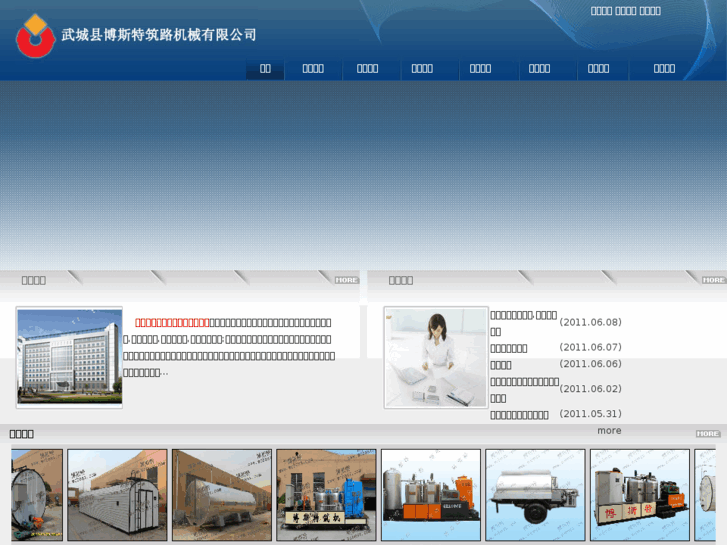
Task: Open product photo of silver tank beside wall
Action: click(x=222, y=495)
